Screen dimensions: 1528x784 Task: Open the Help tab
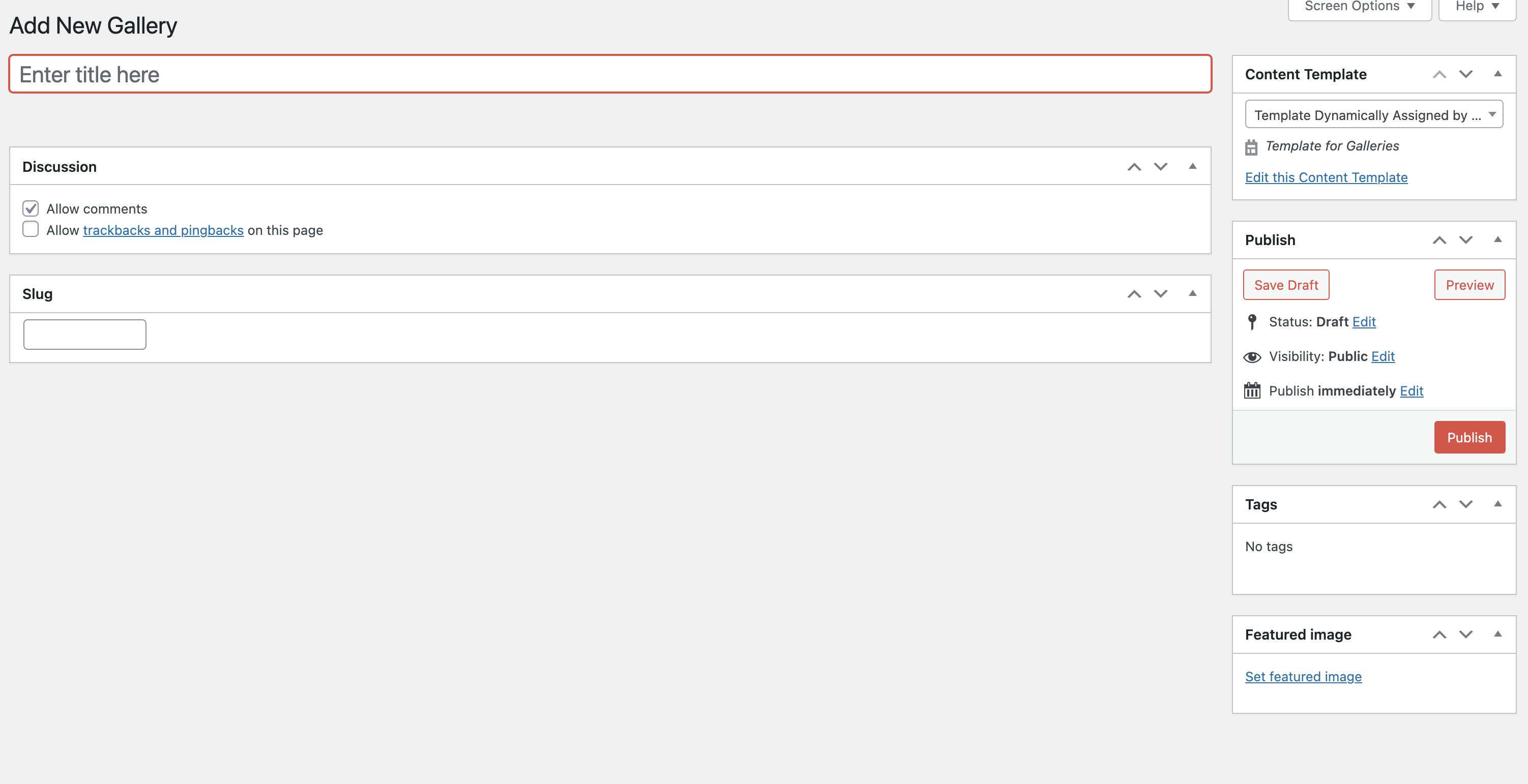point(1477,7)
